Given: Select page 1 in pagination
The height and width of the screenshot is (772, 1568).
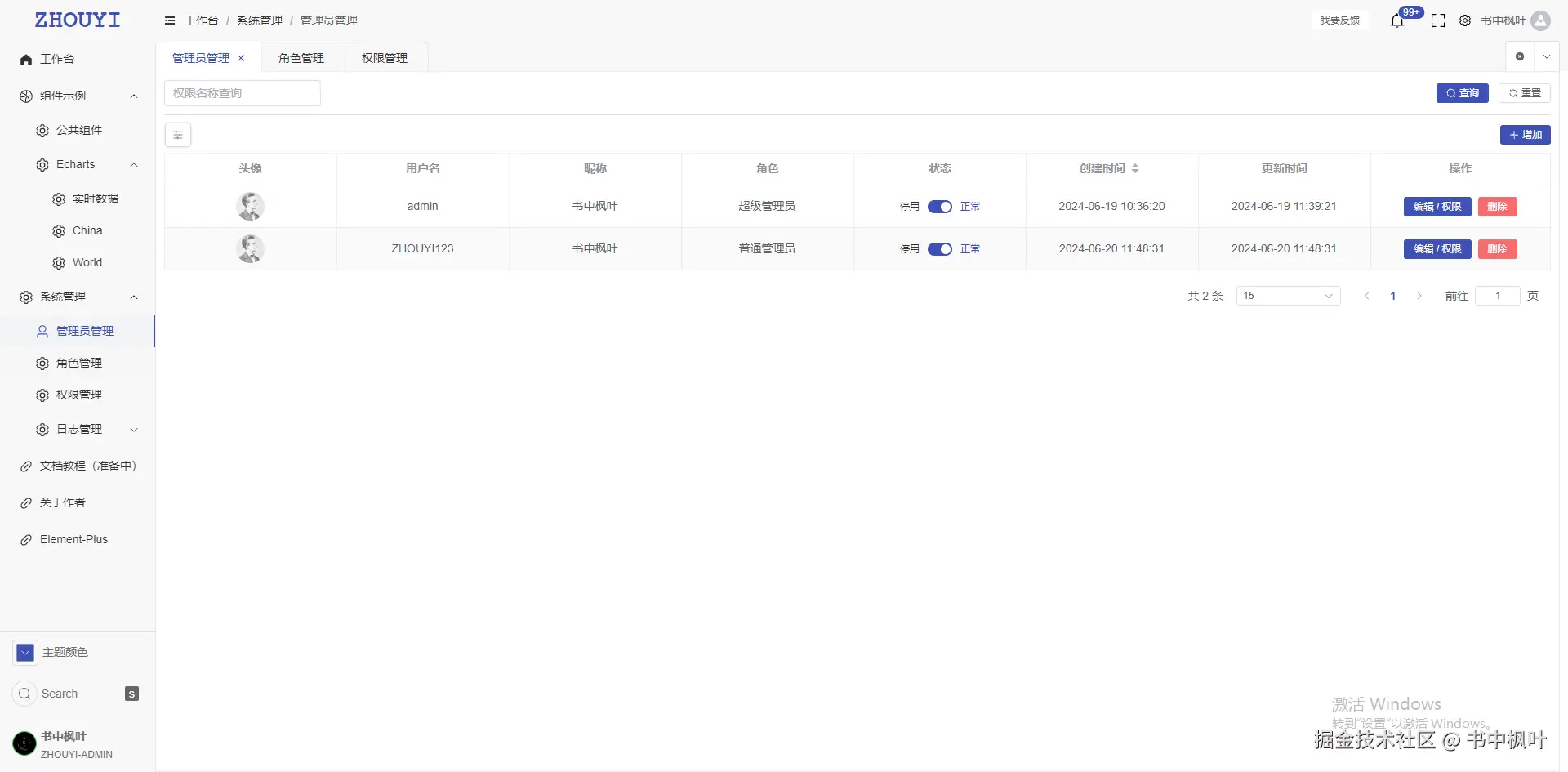Looking at the screenshot, I should click(1393, 296).
